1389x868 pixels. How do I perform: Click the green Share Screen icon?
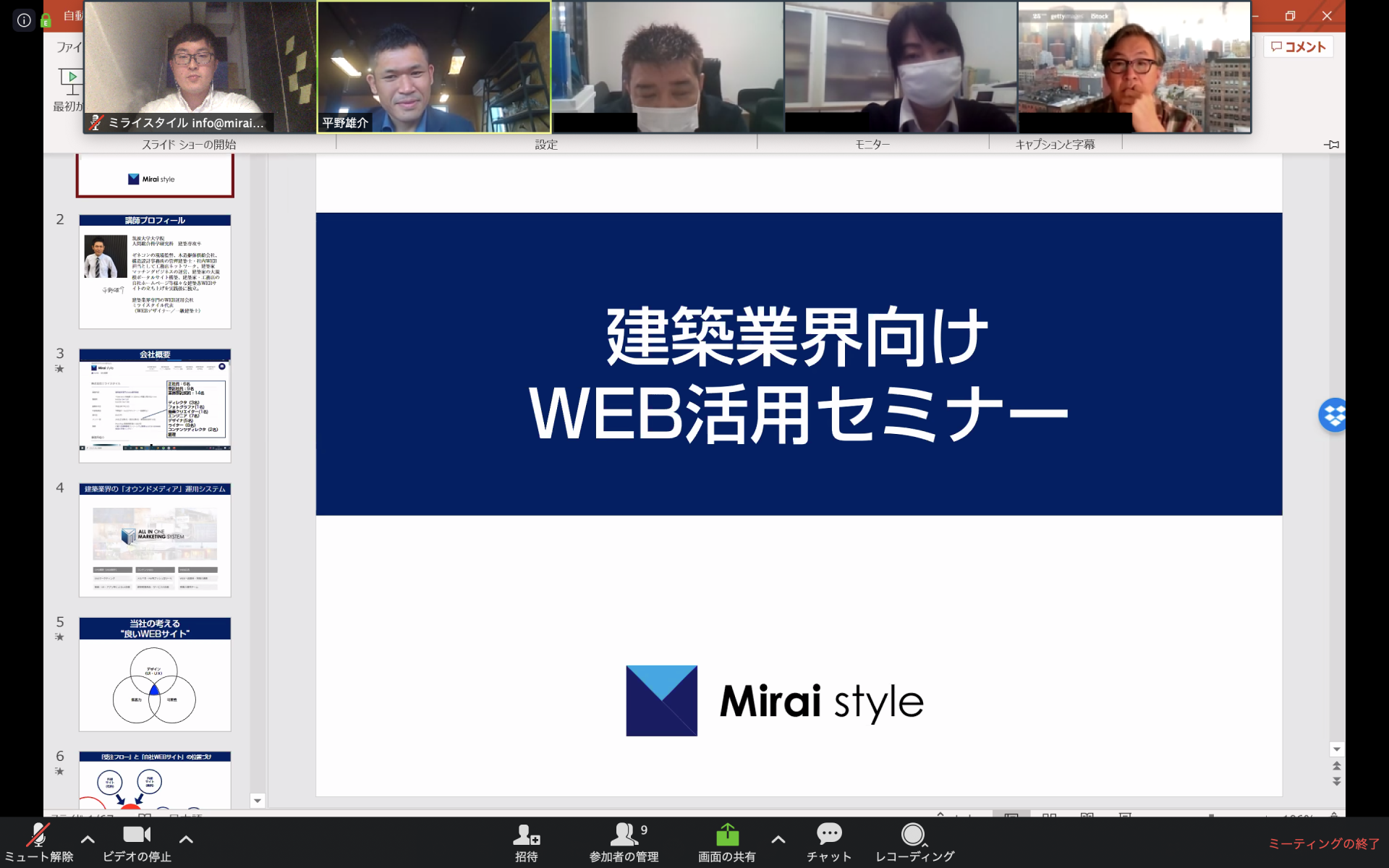click(727, 835)
